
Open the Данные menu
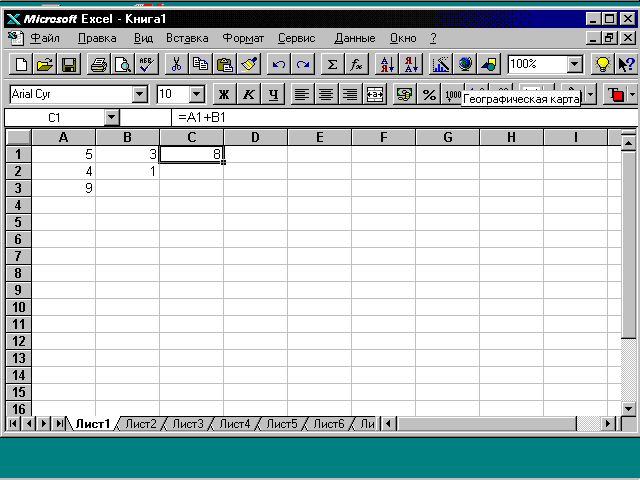355,38
